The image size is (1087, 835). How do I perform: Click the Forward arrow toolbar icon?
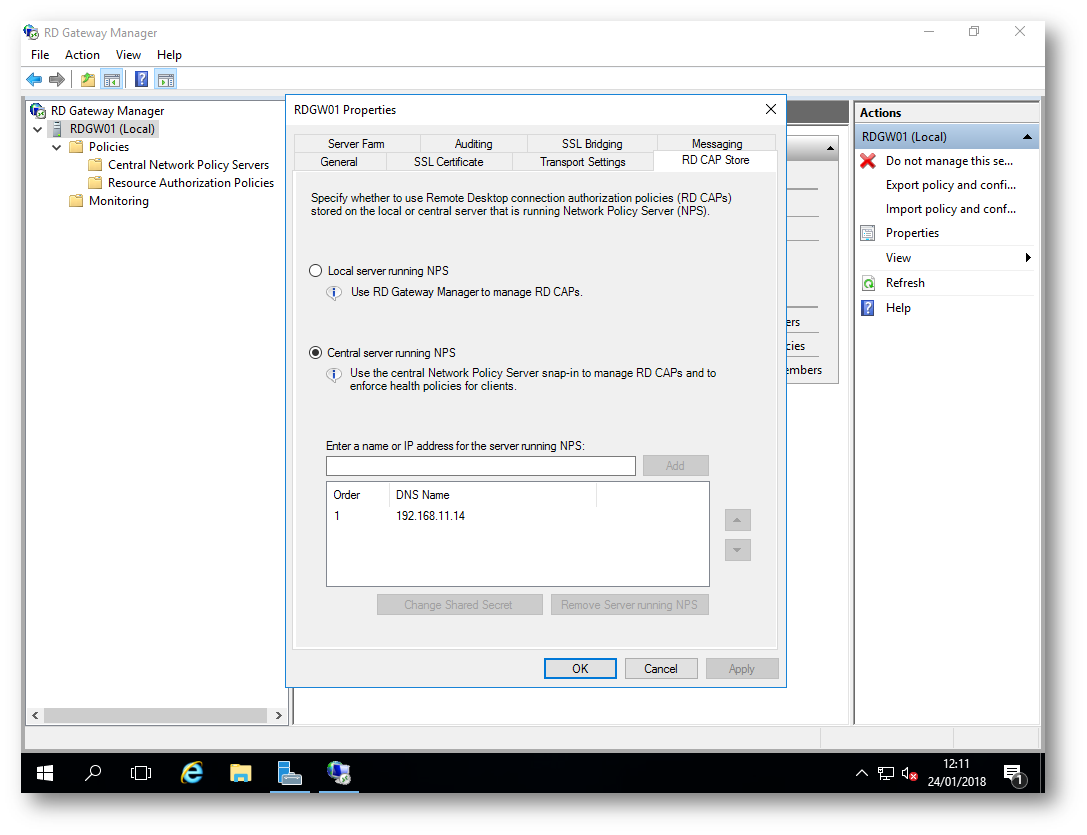[57, 80]
